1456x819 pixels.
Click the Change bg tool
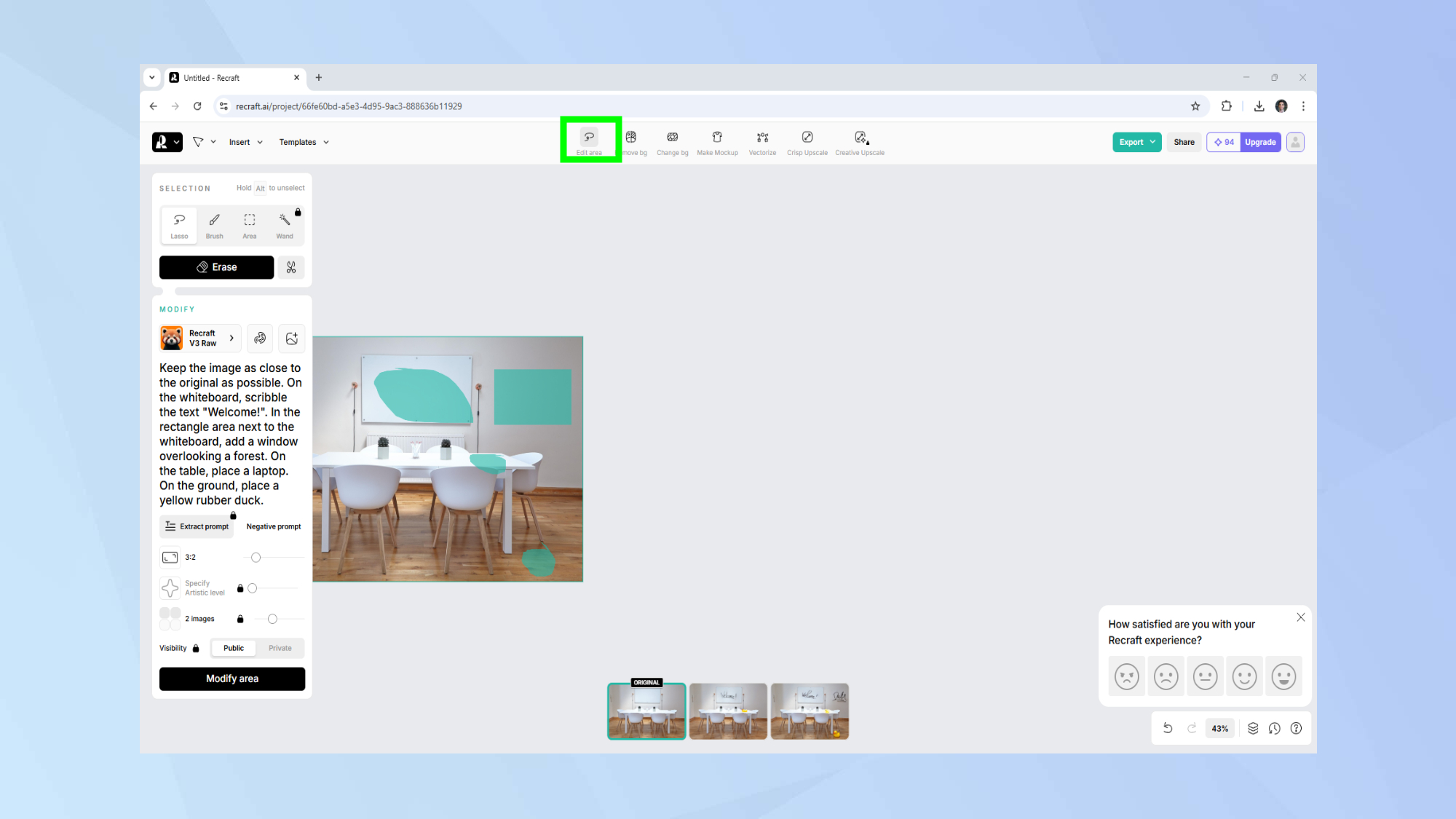point(672,143)
